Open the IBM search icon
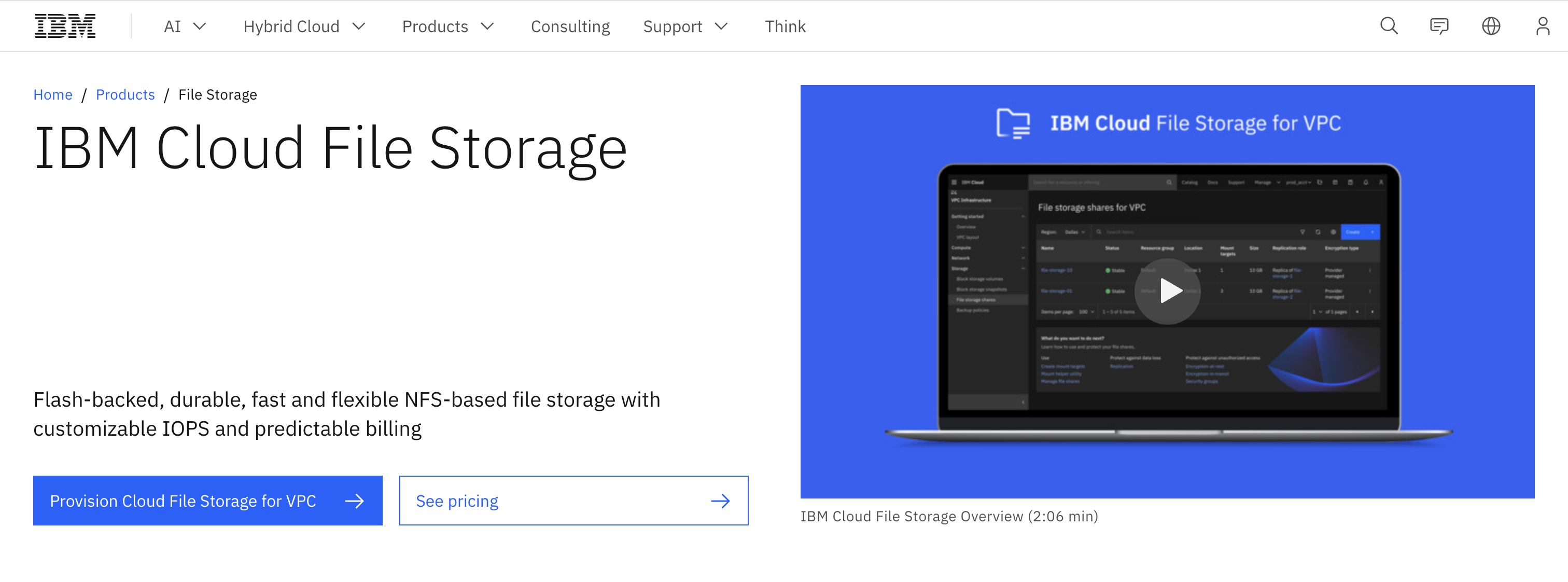This screenshot has width=1568, height=582. coord(1388,25)
